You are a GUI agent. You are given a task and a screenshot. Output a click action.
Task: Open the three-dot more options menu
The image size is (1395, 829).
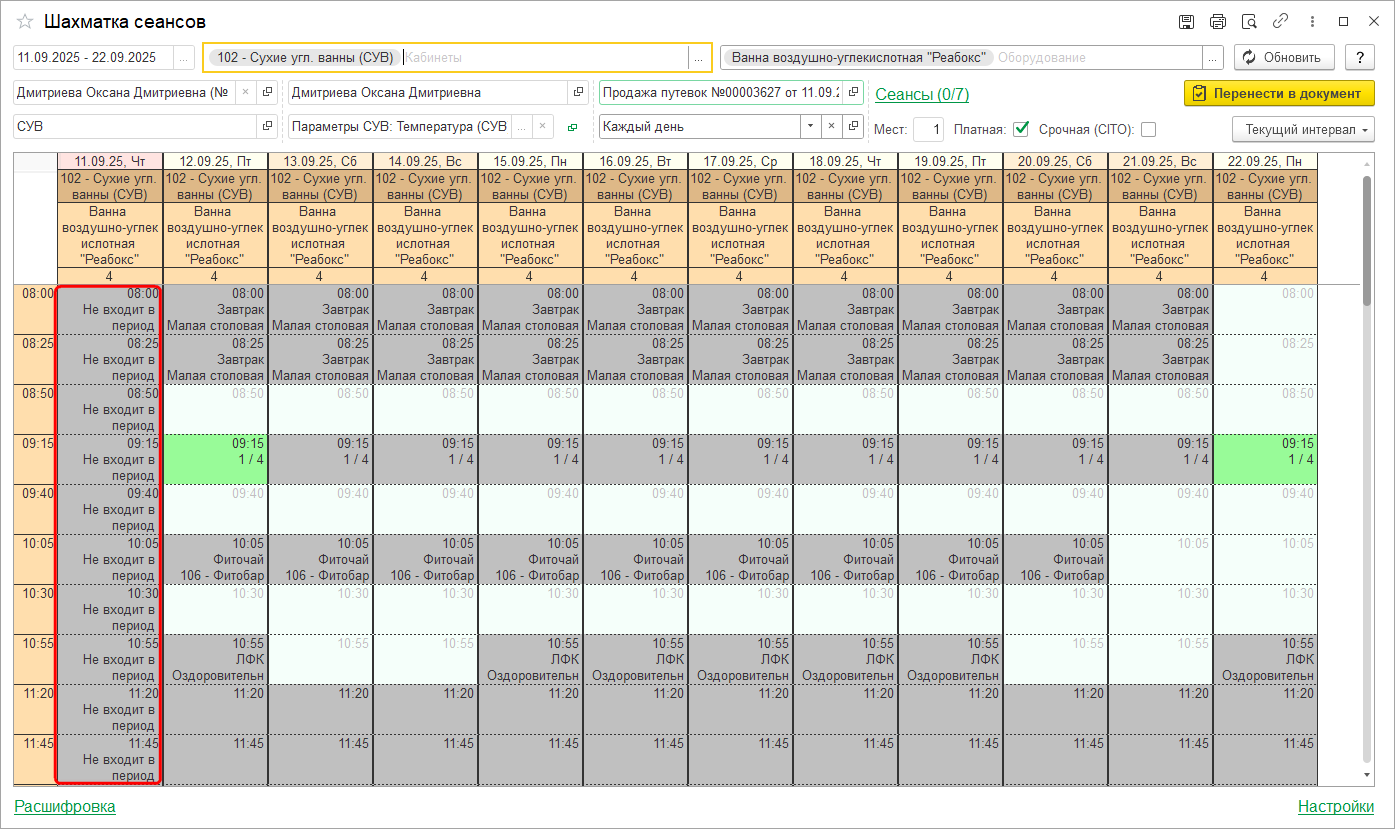1311,22
